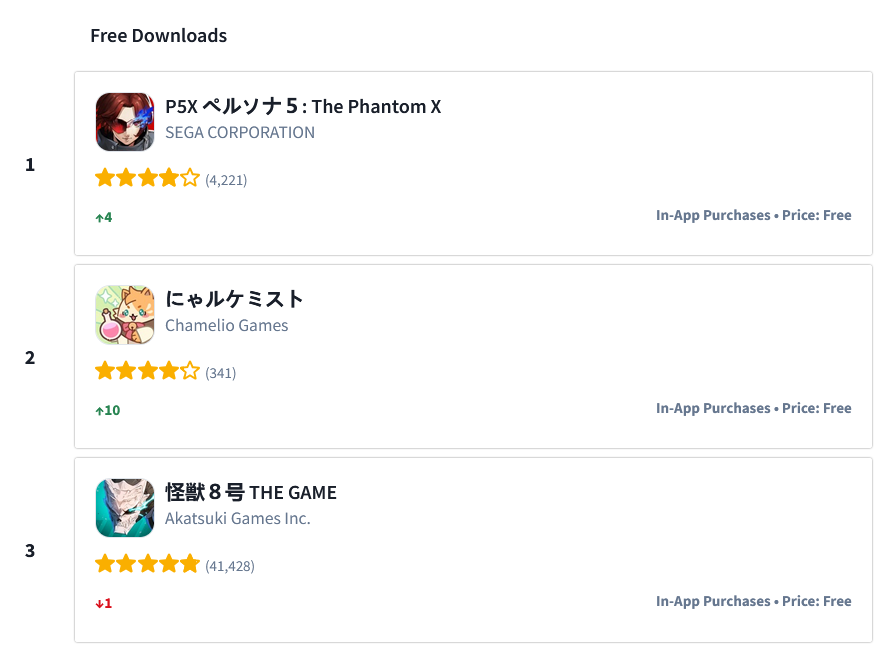The width and height of the screenshot is (880, 647).
Task: Open P5X ペルソナ5: The Phantom X title
Action: click(x=303, y=106)
